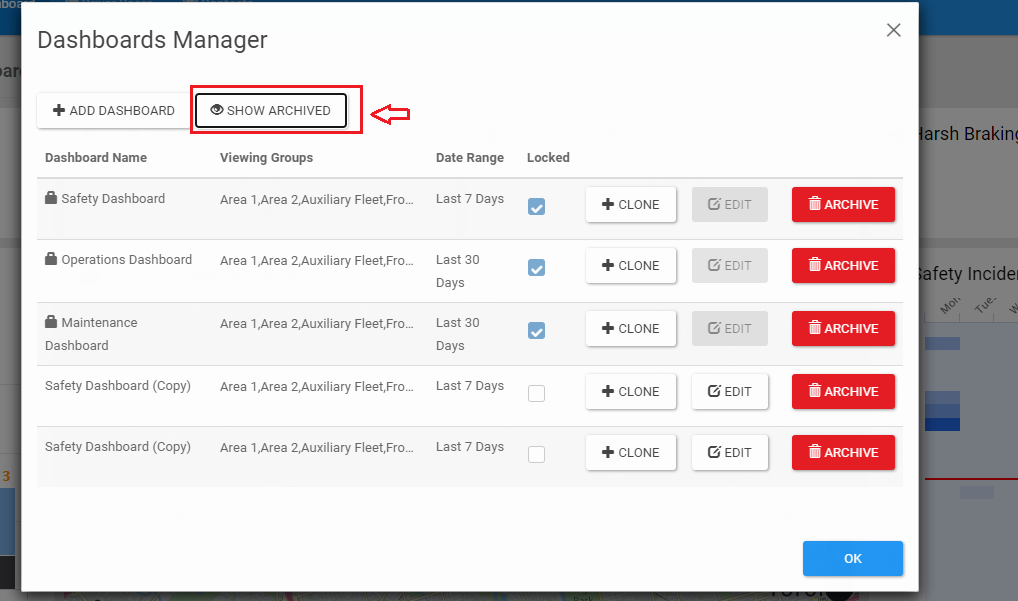Show archived dashboards
The image size is (1018, 601).
271,110
